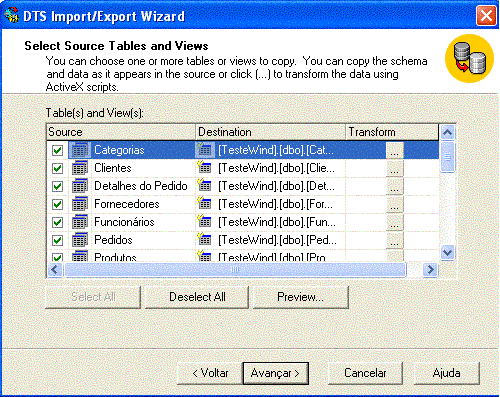This screenshot has width=500, height=397.
Task: Click the vertical scrollbar down arrow
Action: click(x=447, y=253)
